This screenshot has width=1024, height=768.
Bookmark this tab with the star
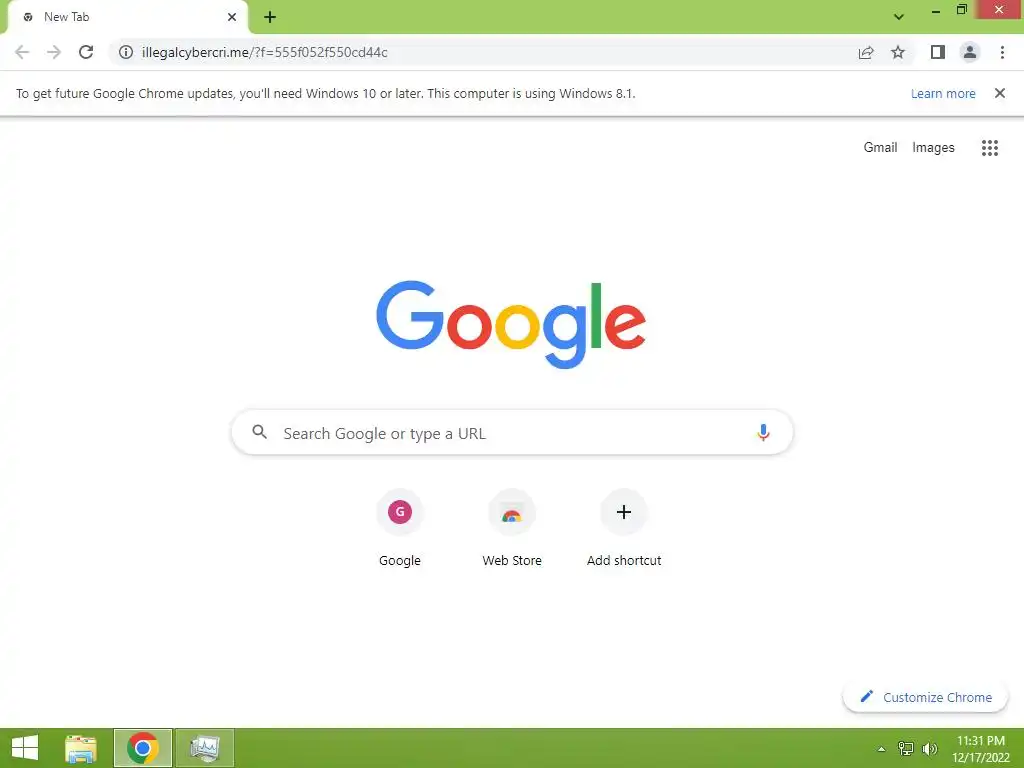click(898, 52)
